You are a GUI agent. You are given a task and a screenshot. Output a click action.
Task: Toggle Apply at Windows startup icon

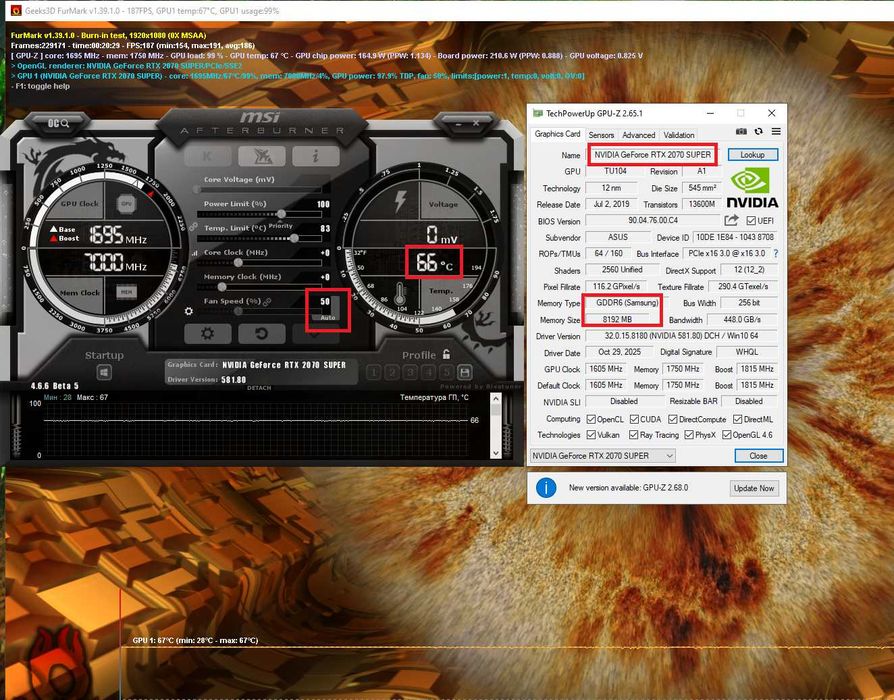pos(104,372)
